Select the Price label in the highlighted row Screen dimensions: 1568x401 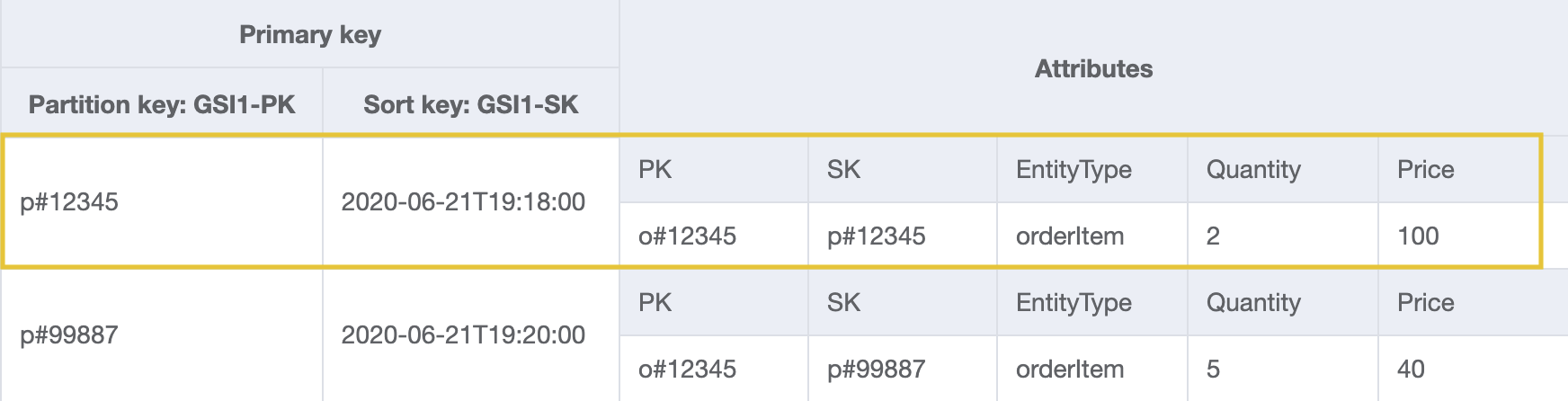(x=1425, y=170)
